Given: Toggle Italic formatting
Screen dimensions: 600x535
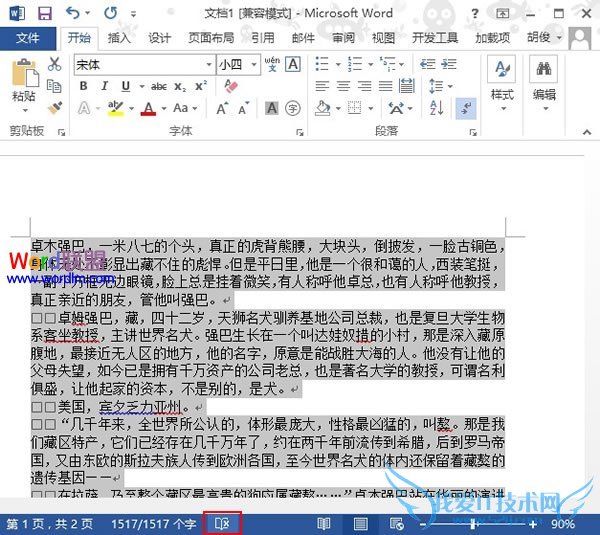Looking at the screenshot, I should click(104, 86).
